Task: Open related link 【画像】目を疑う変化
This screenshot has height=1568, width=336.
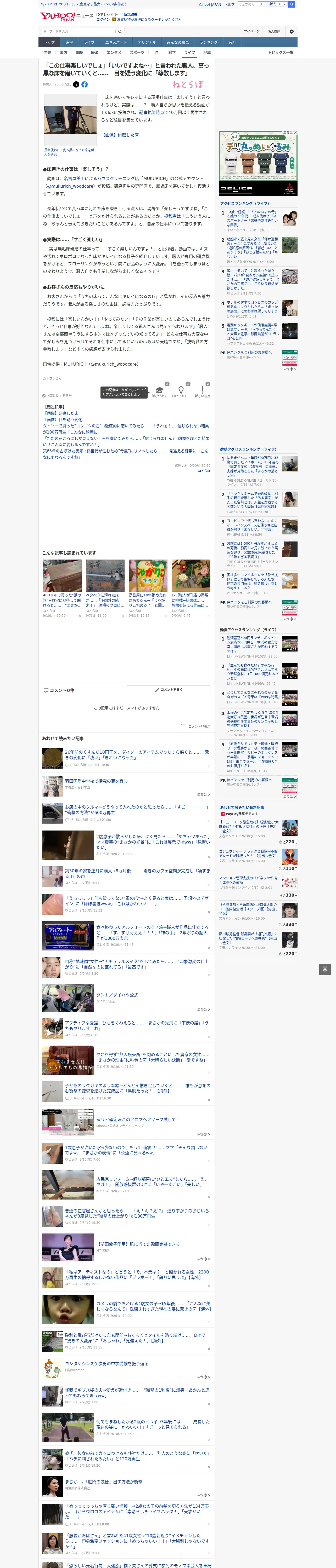Action: pos(63,419)
